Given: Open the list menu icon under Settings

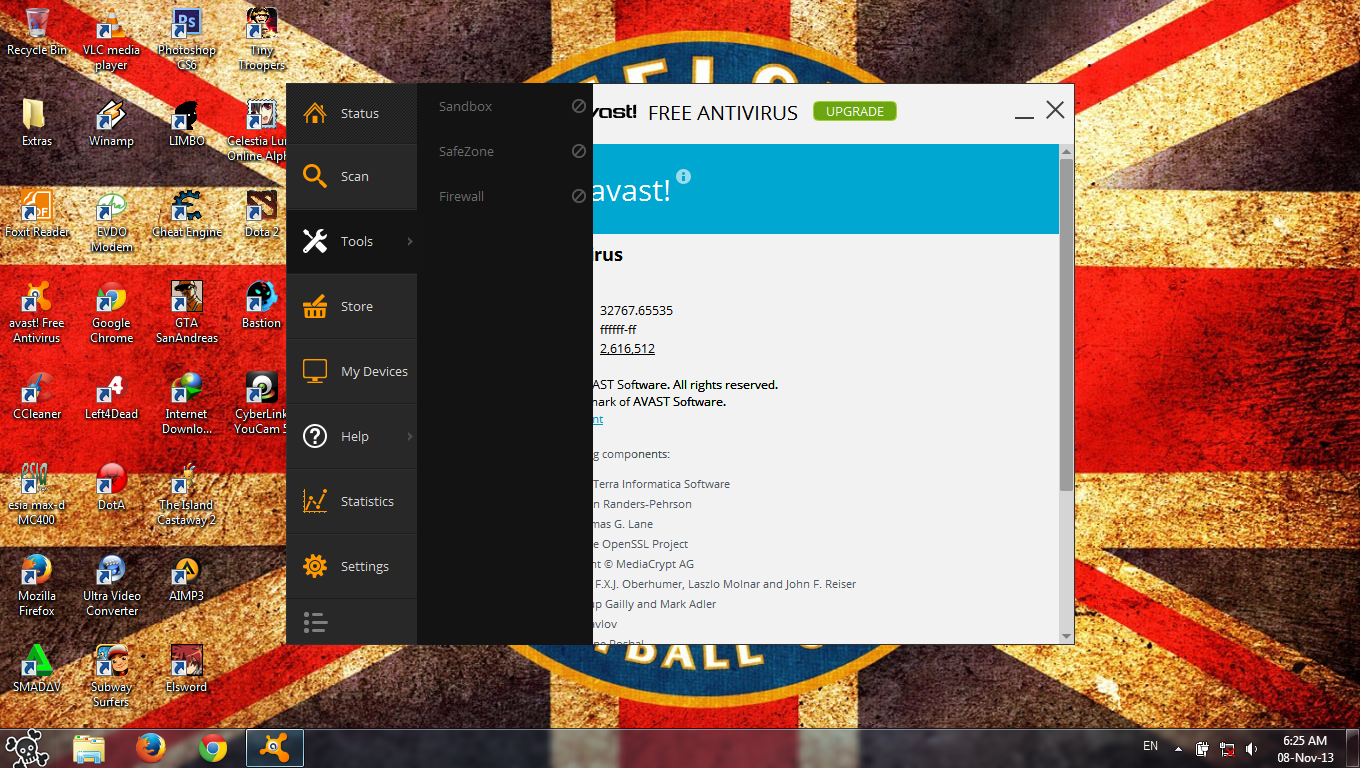Looking at the screenshot, I should pos(315,622).
